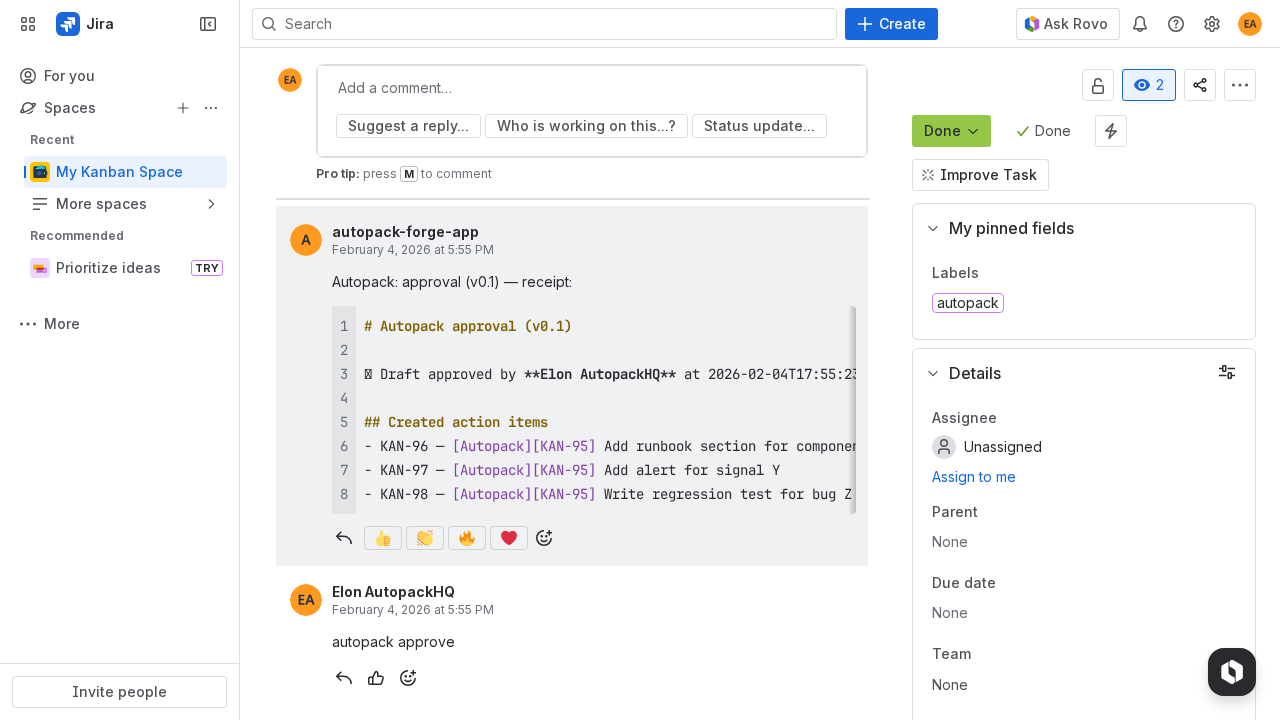
Task: Click the Assign to me link
Action: (973, 477)
